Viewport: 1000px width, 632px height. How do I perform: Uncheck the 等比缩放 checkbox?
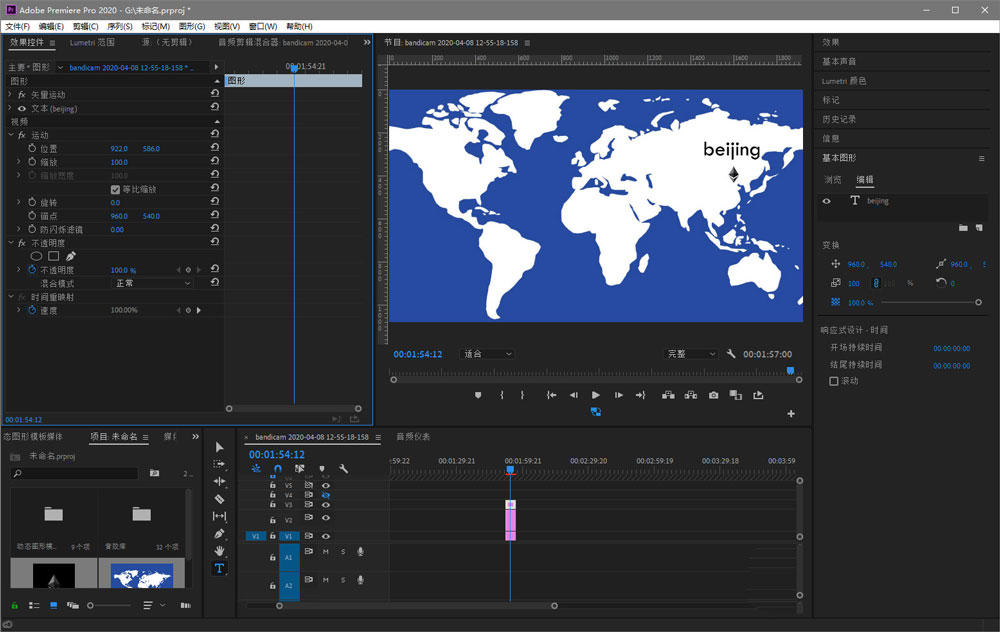(115, 189)
